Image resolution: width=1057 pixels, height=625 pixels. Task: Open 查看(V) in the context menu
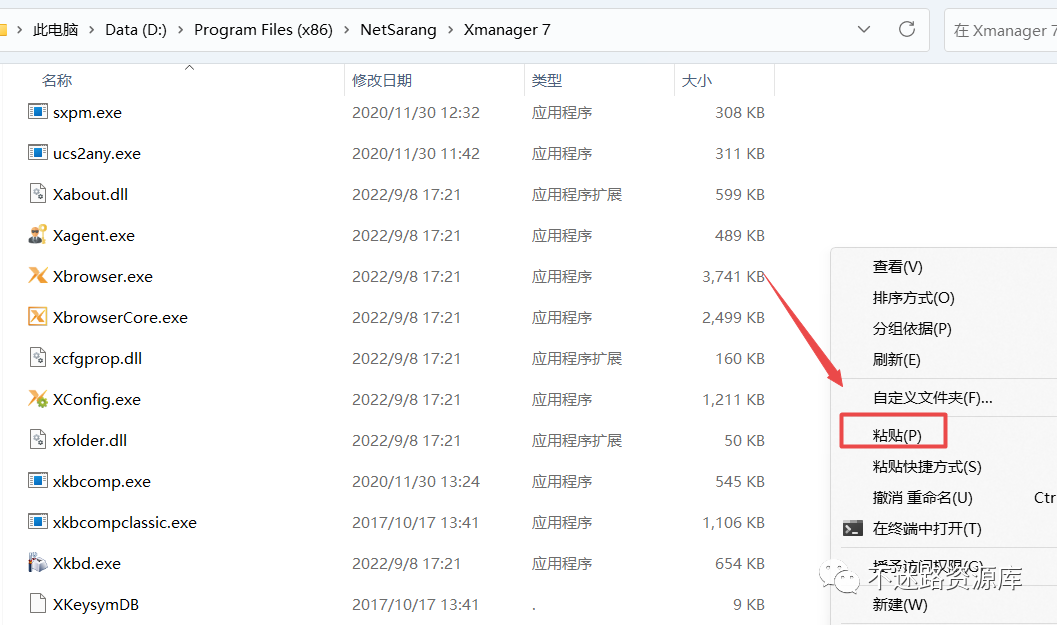point(897,267)
